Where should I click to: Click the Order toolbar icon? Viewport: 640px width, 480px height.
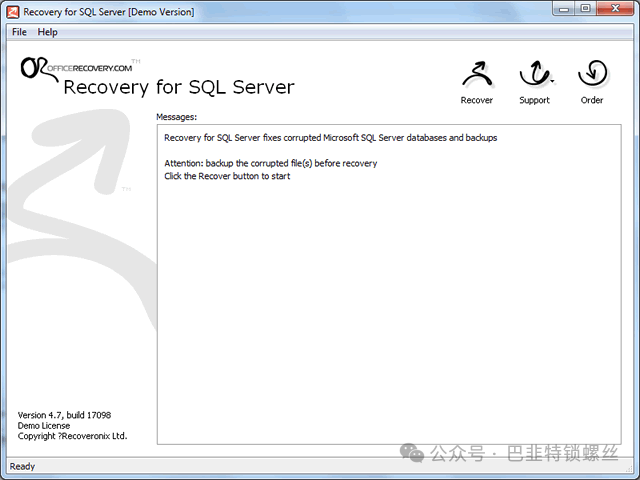[592, 75]
